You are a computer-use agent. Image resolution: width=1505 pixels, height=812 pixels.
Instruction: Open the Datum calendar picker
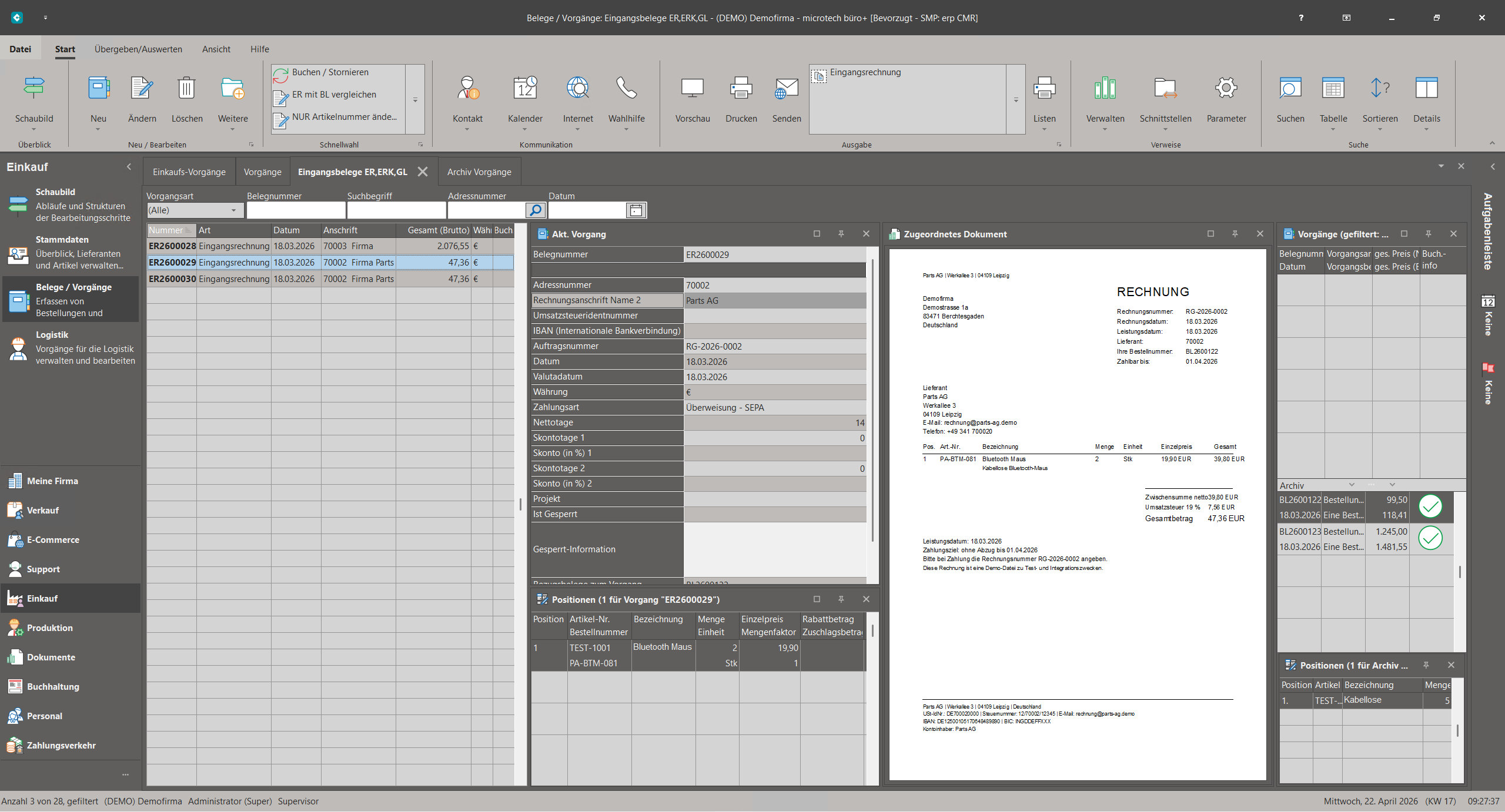click(x=636, y=210)
